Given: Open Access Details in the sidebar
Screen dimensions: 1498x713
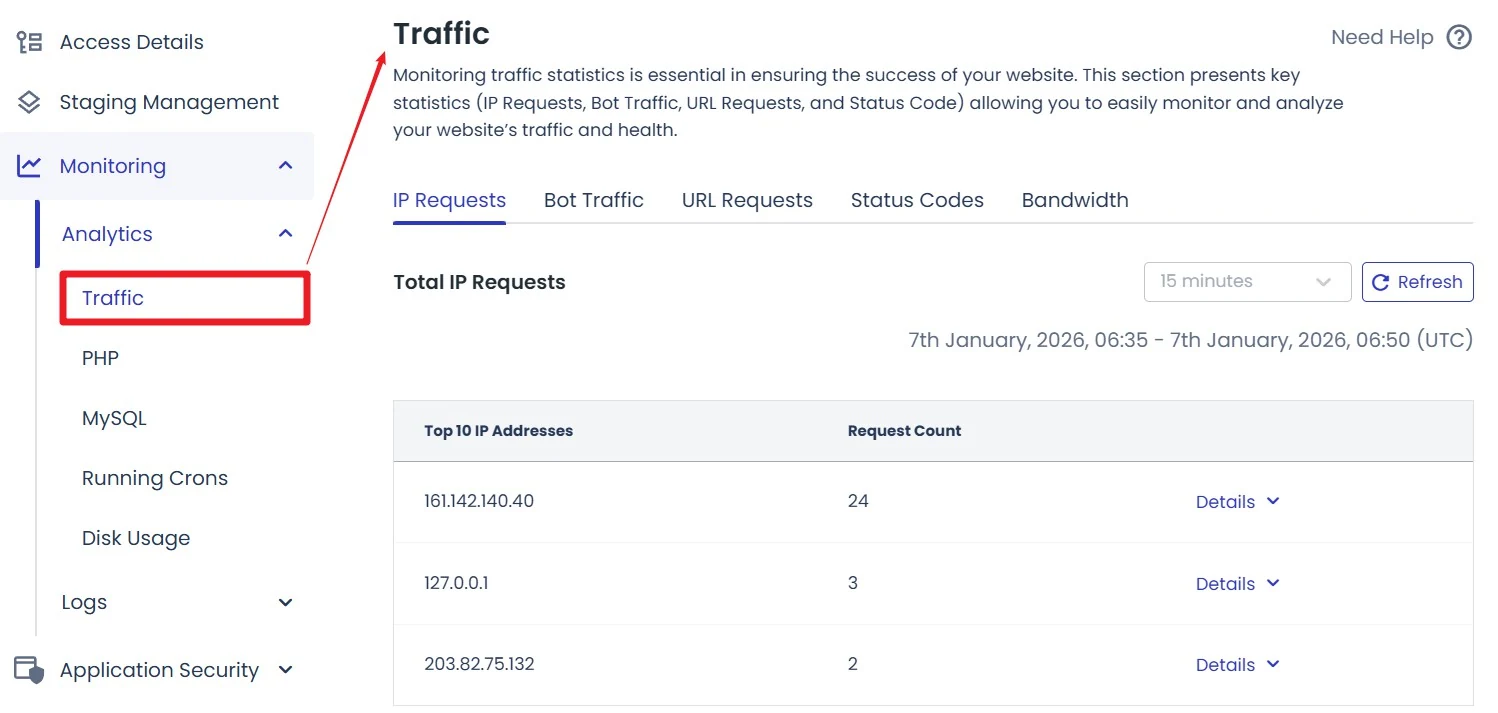Looking at the screenshot, I should (x=131, y=42).
